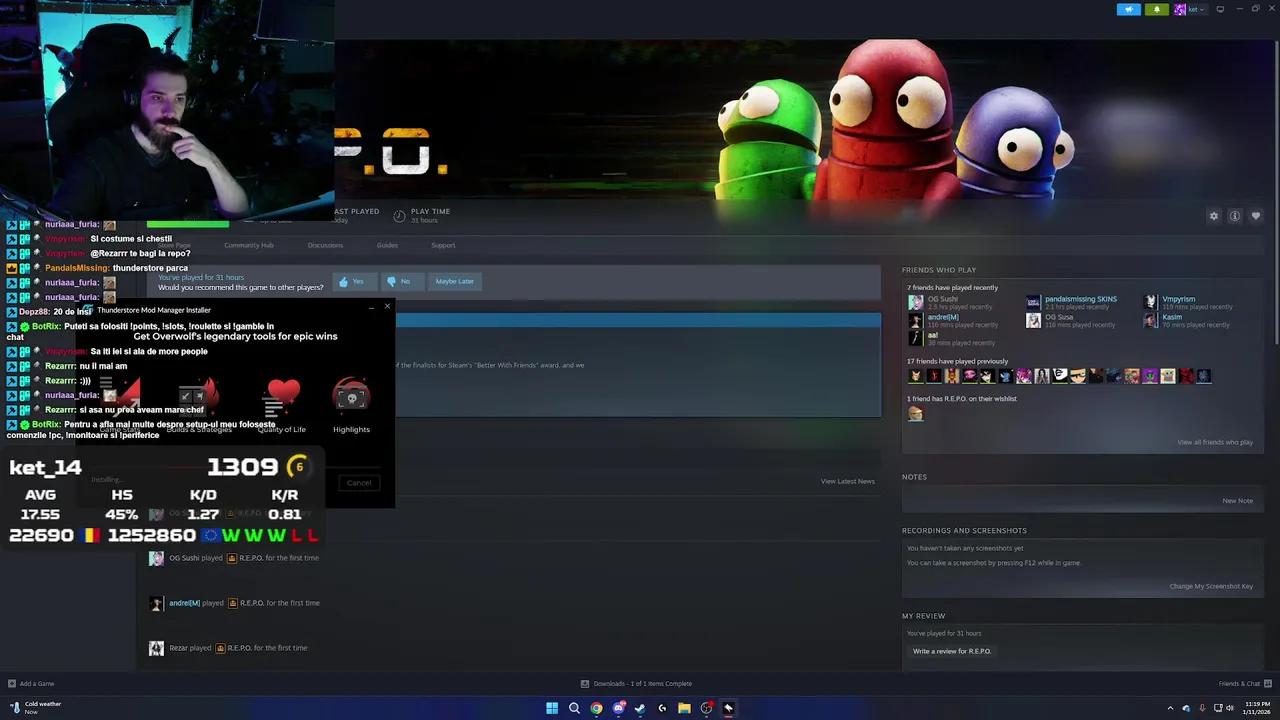Open the taskbar icon with the red badge

point(706,708)
